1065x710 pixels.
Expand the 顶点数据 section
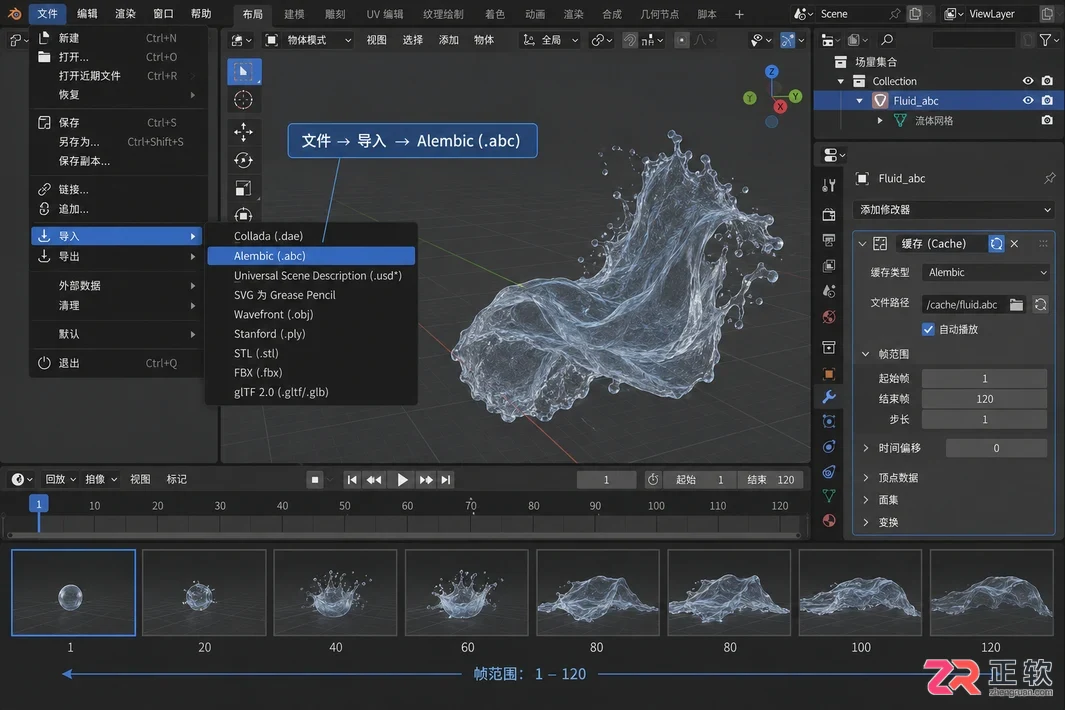pyautogui.click(x=866, y=478)
